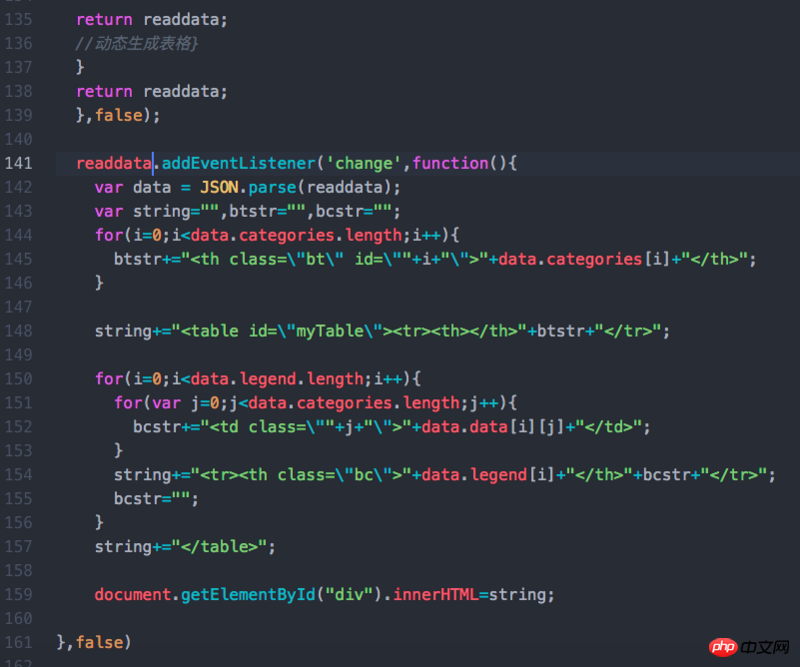Click 'false' keyword on line 139
The height and width of the screenshot is (667, 800).
click(x=118, y=115)
